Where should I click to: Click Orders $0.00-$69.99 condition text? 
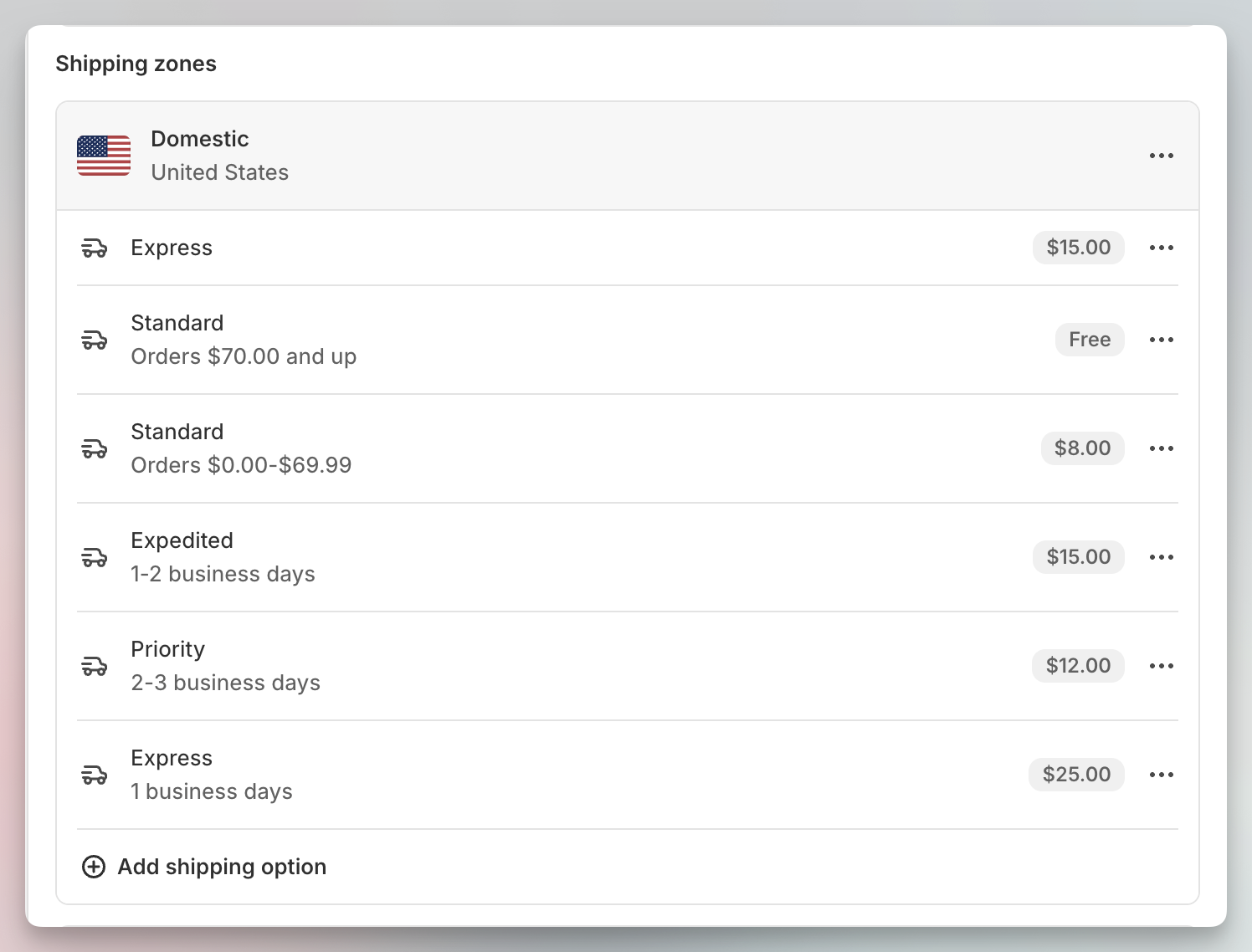[x=241, y=465]
